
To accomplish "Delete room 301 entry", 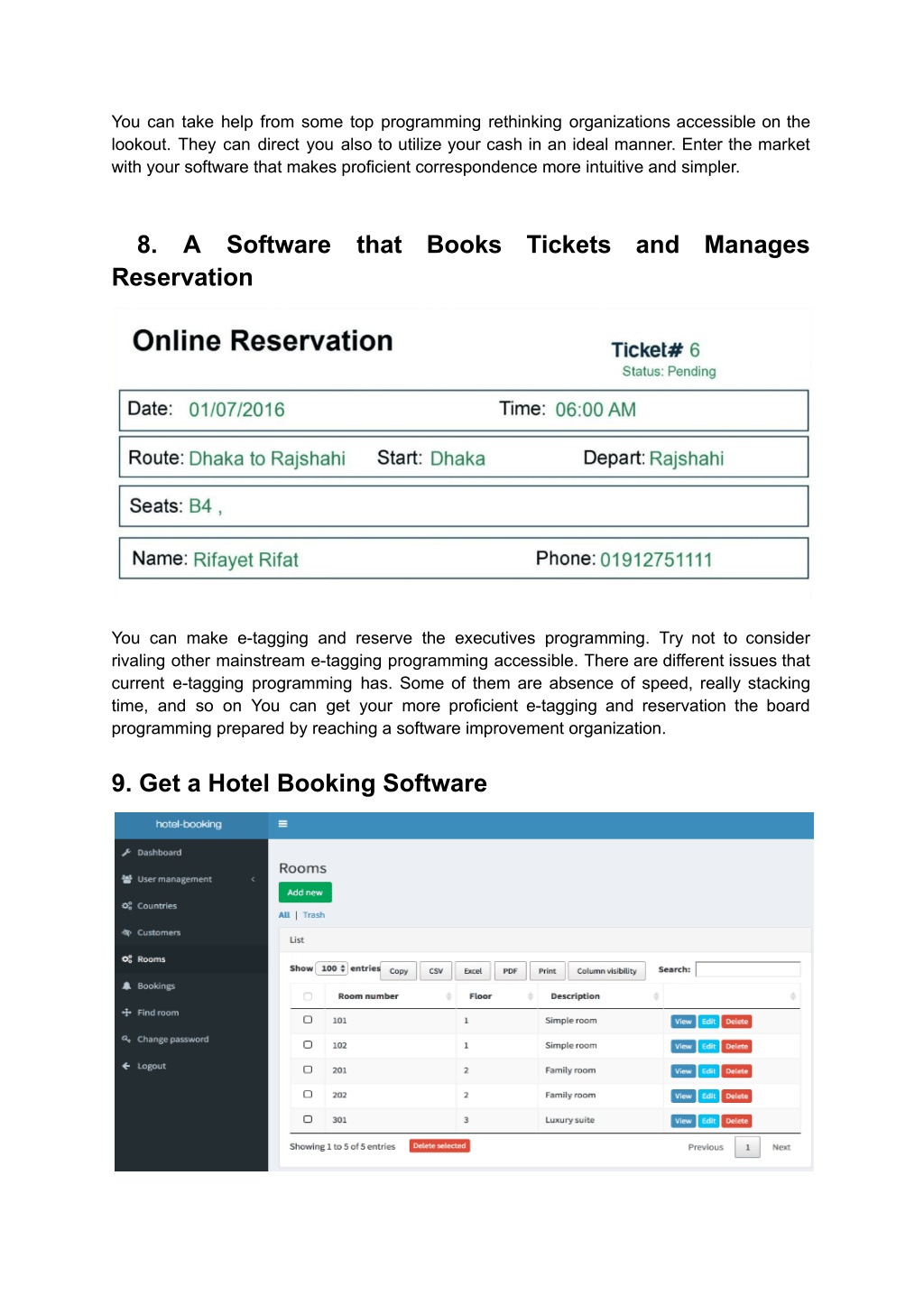I will [x=736, y=1121].
